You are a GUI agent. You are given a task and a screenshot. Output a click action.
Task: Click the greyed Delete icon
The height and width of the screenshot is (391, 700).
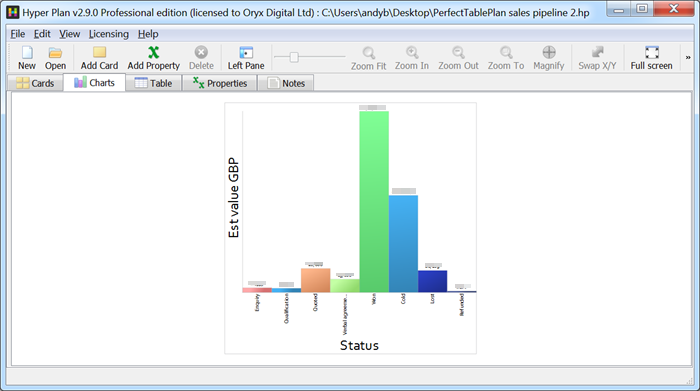pos(201,58)
